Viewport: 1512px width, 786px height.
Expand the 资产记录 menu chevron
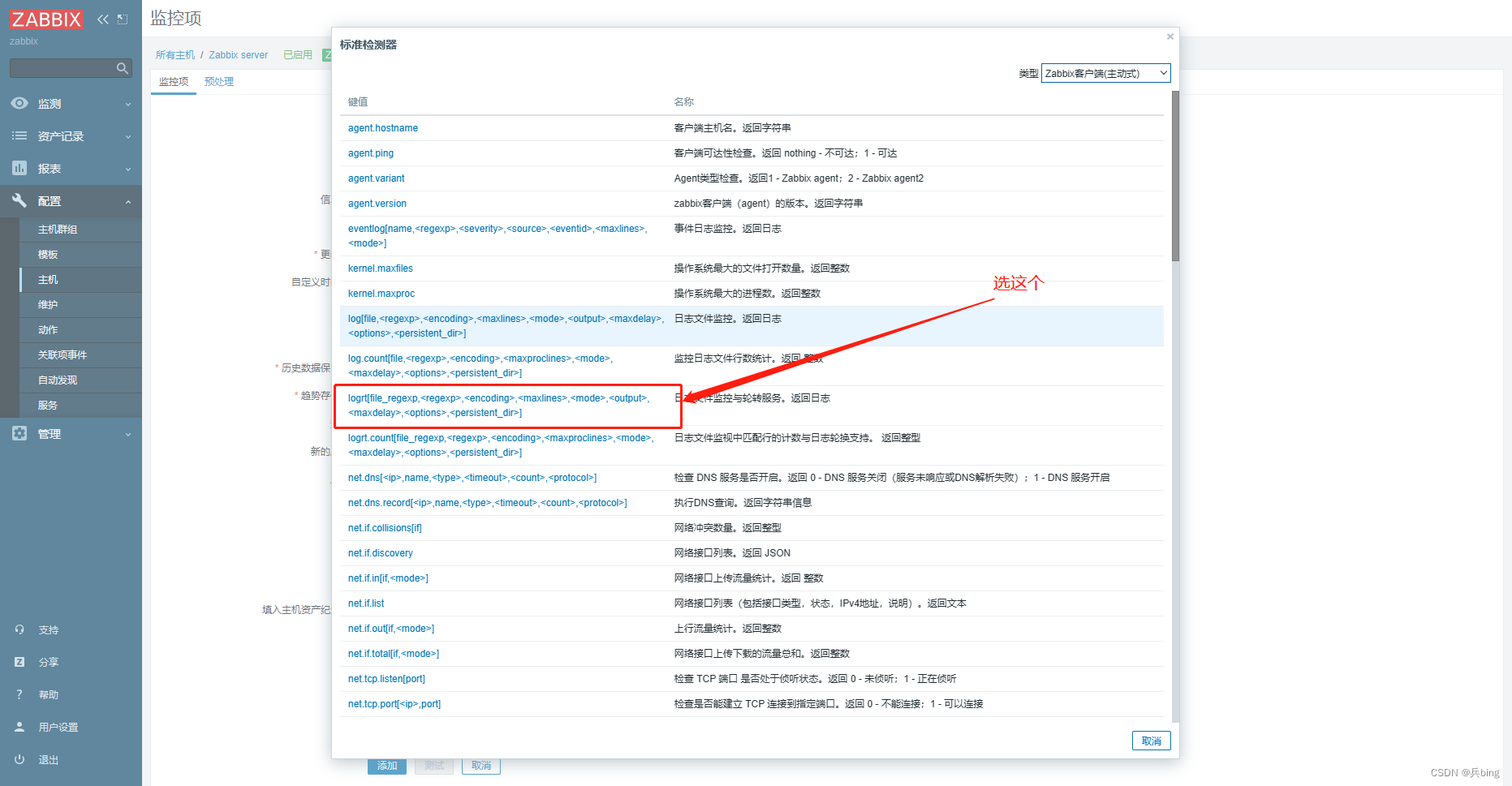click(128, 137)
